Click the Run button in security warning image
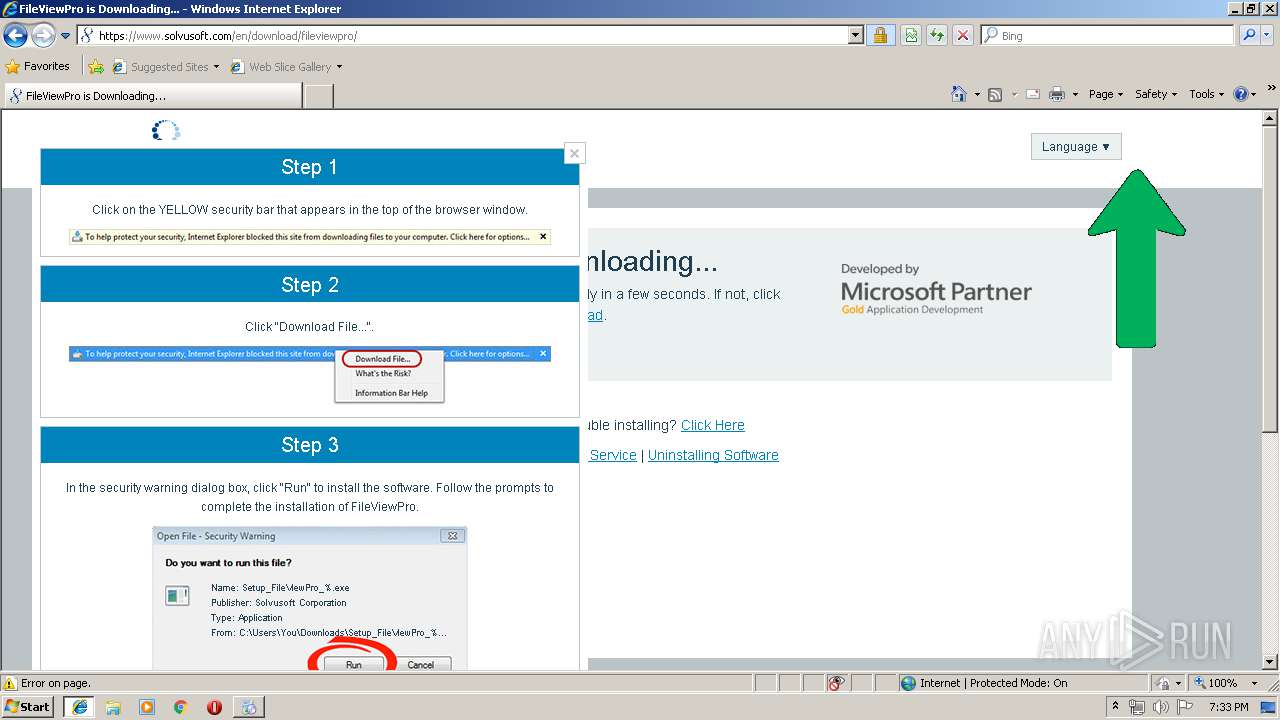The height and width of the screenshot is (720, 1280). (x=353, y=664)
